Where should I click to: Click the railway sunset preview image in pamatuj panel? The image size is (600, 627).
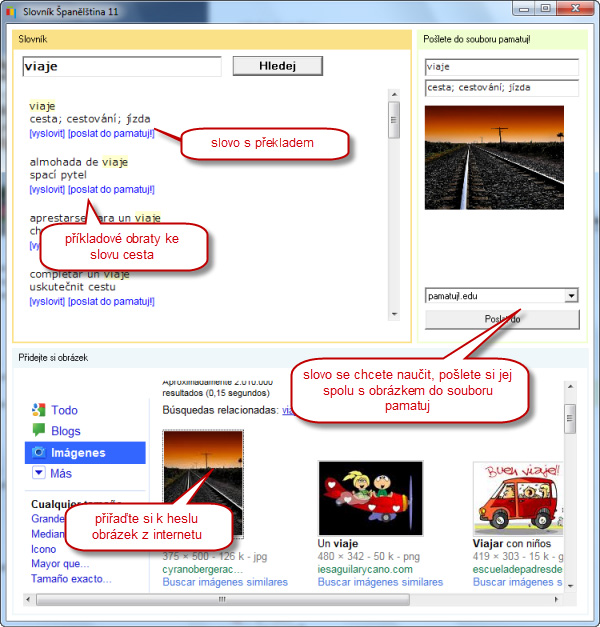pos(494,158)
